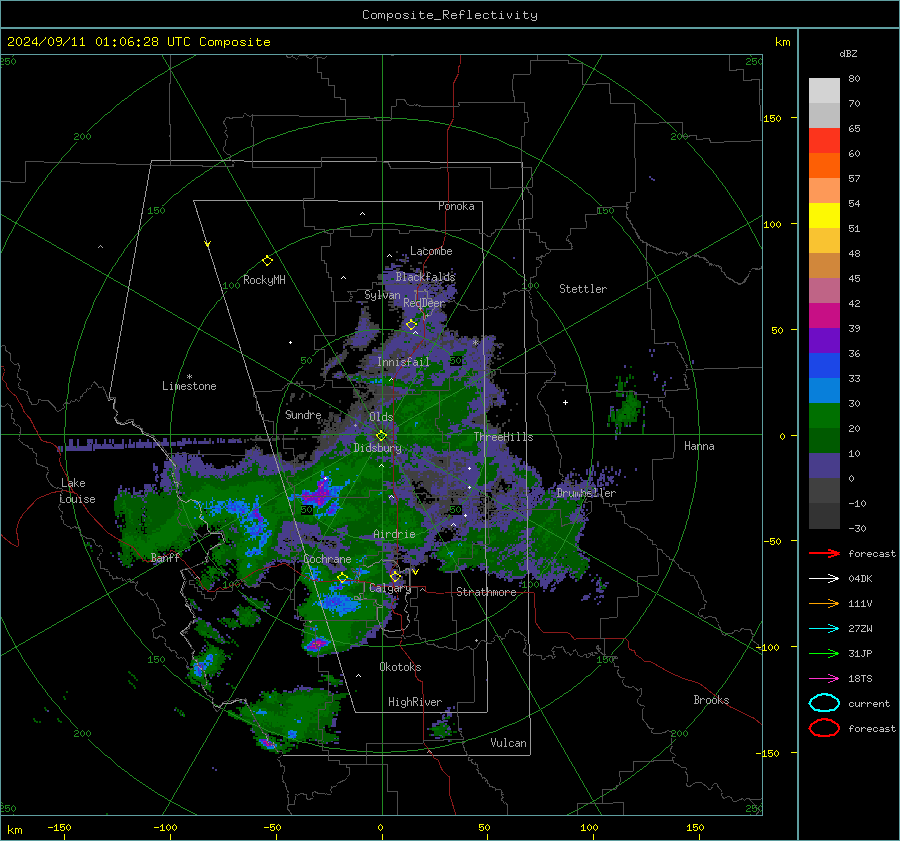Click the yellow diamond marker at Calgary
Image resolution: width=900 pixels, height=841 pixels.
click(395, 576)
